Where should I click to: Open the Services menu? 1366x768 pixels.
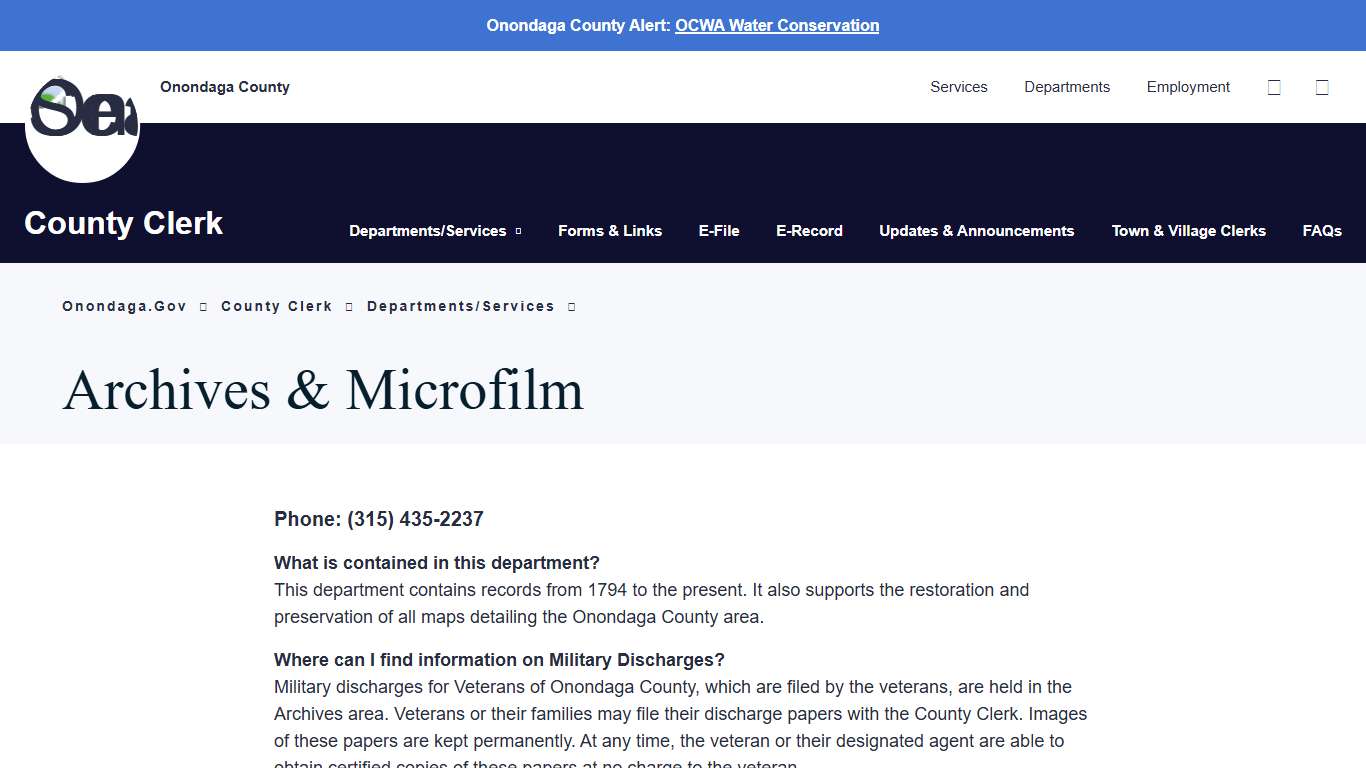point(958,87)
